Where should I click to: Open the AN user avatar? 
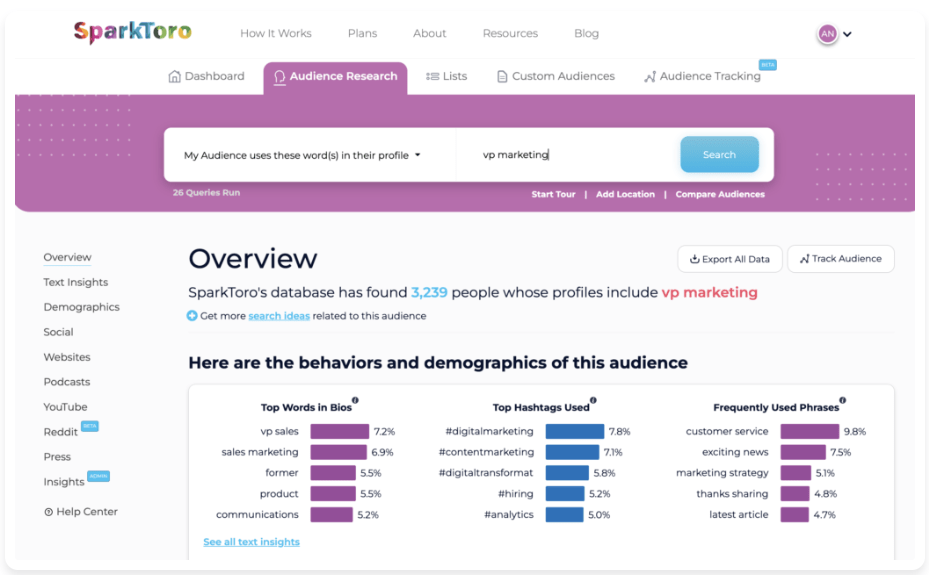coord(828,34)
